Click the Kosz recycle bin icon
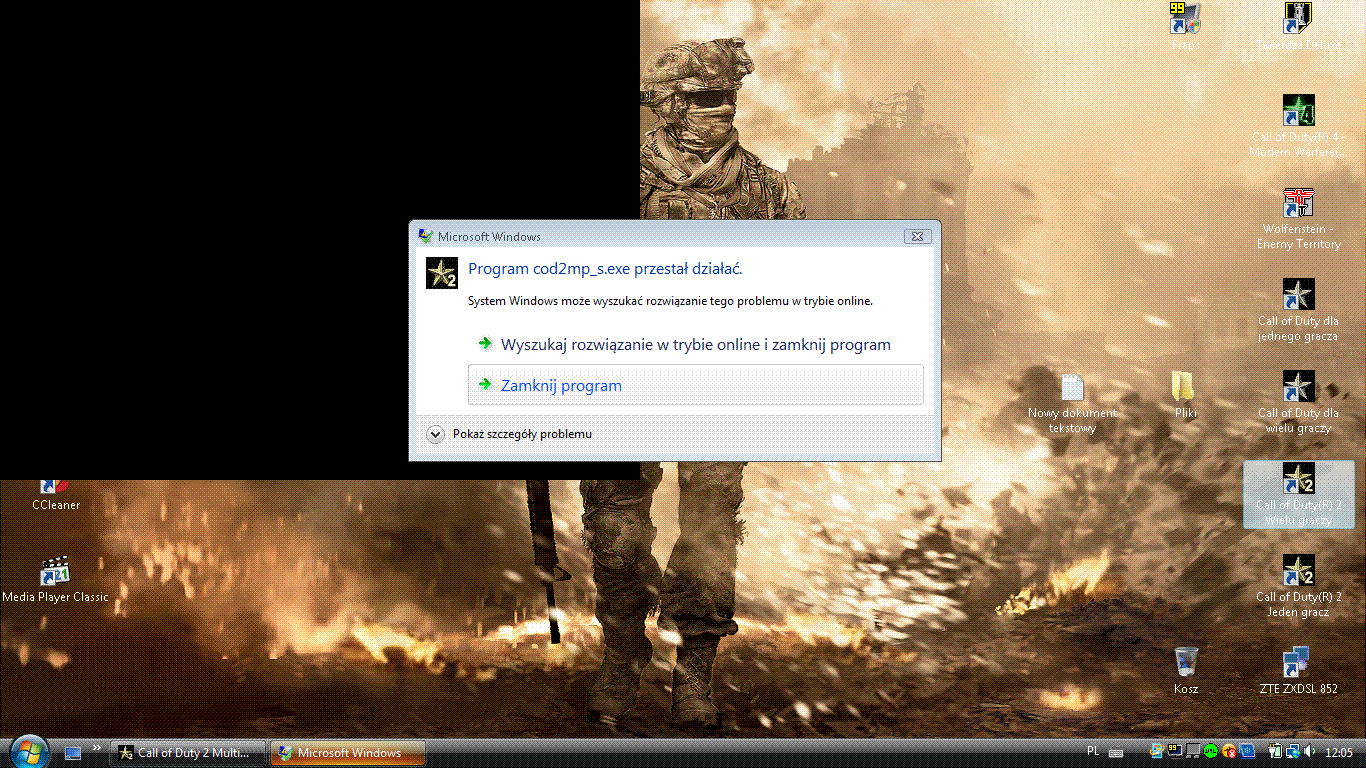Image resolution: width=1366 pixels, height=768 pixels. 1186,662
